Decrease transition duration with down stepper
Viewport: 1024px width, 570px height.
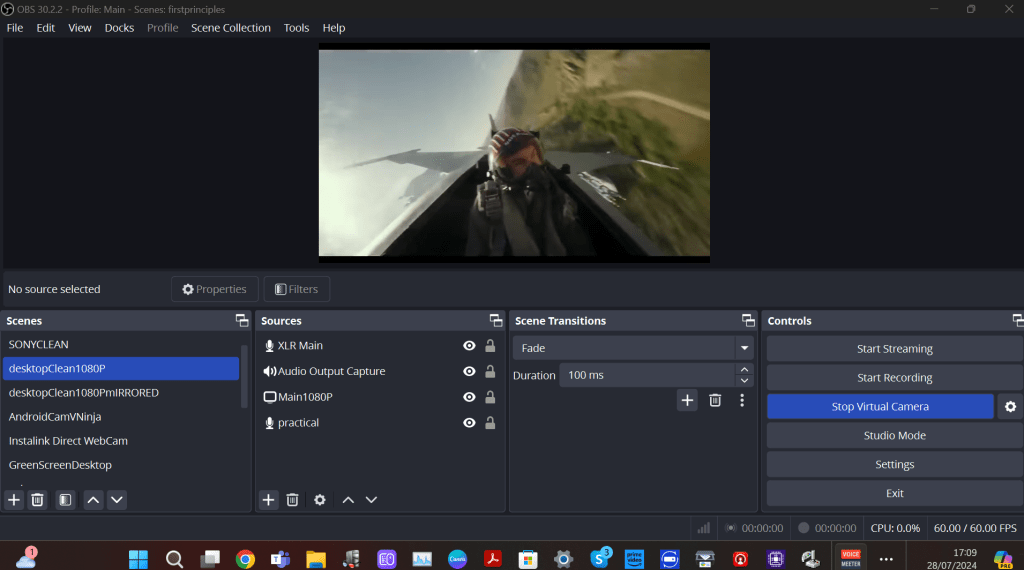(744, 381)
